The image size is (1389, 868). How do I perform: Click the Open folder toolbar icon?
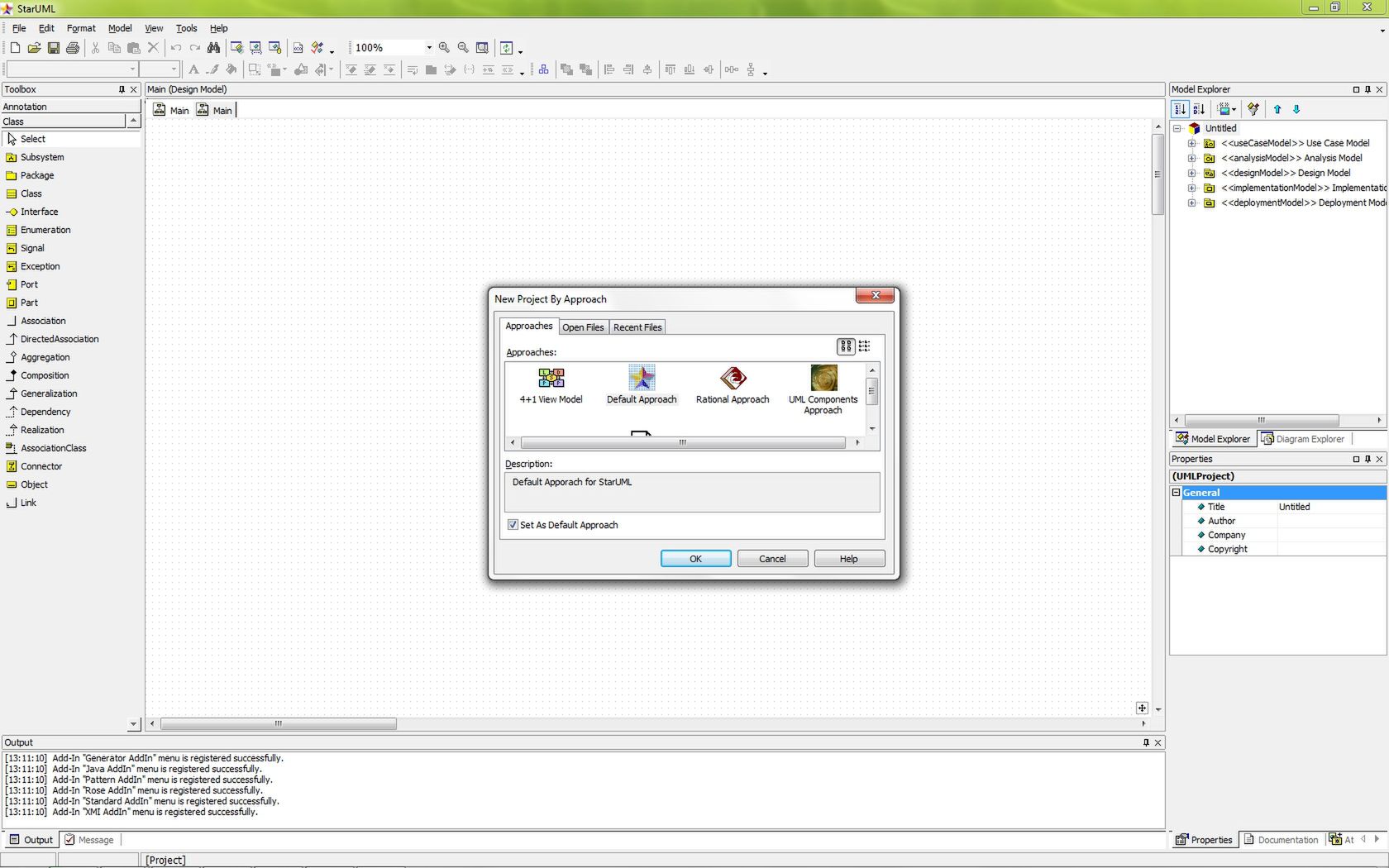[x=34, y=48]
